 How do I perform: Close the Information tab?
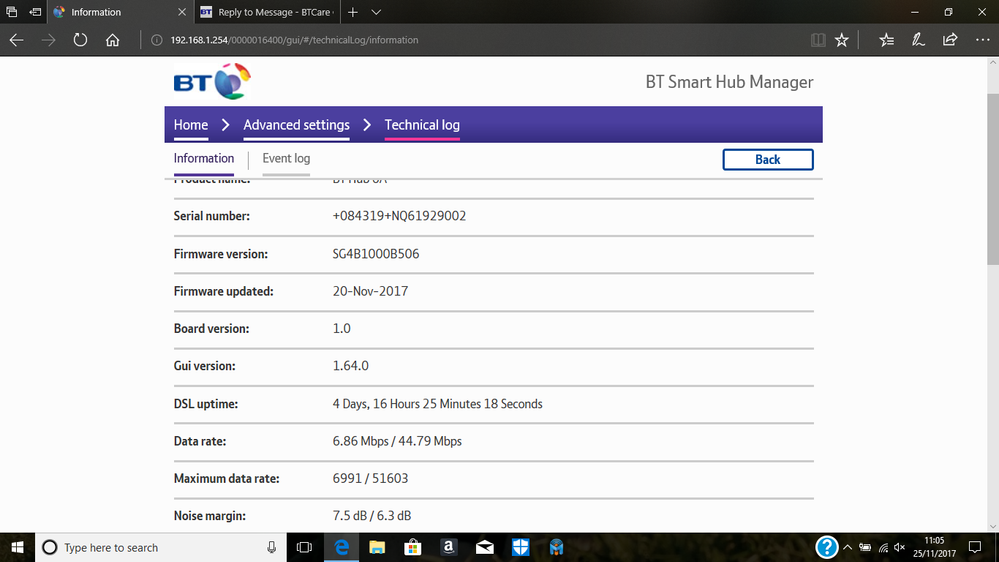pos(182,12)
